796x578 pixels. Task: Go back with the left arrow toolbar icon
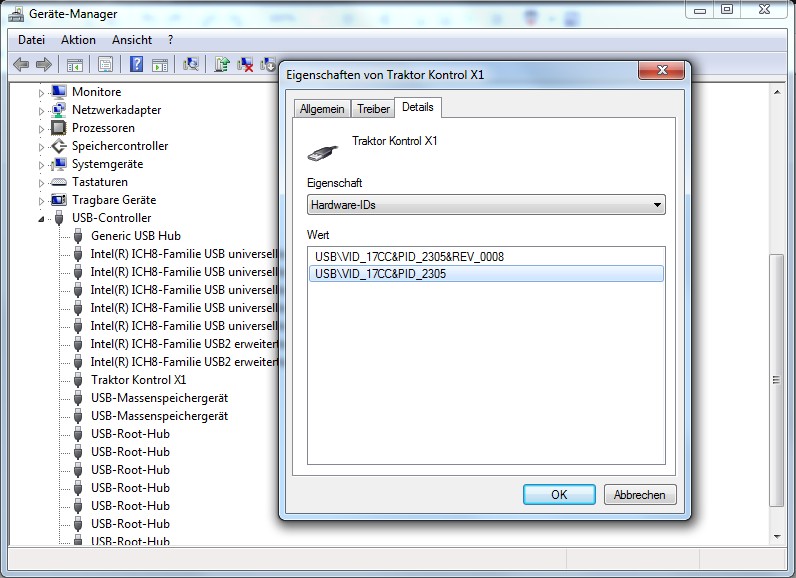21,64
